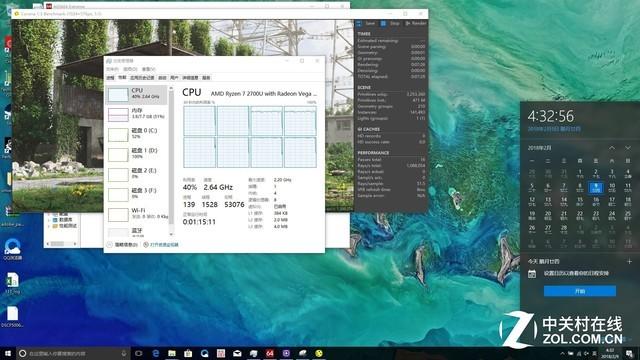The image size is (640, 360).
Task: Go to next month in calendar
Action: (x=627, y=148)
